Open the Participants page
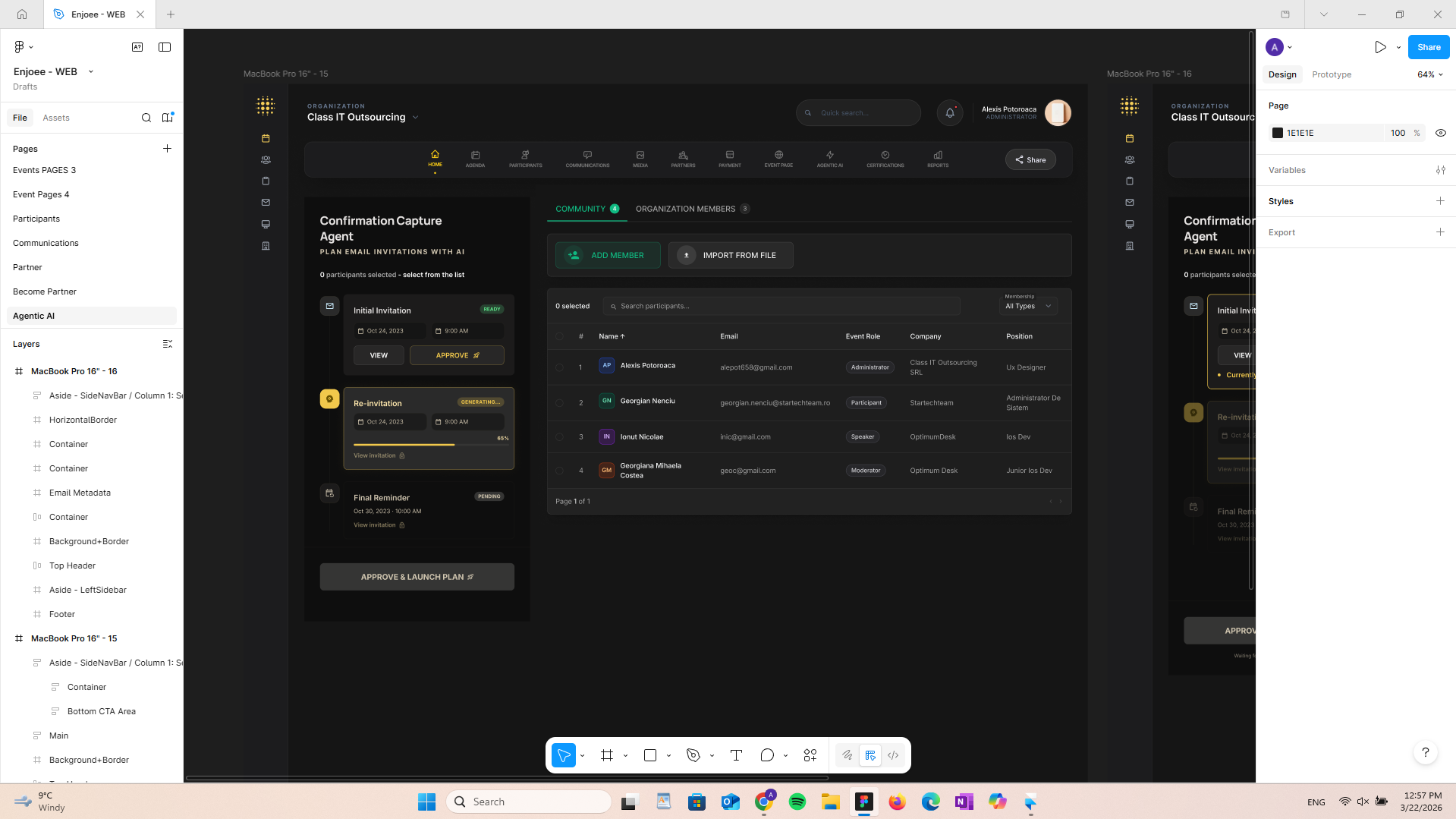The image size is (1456, 819). click(x=36, y=219)
